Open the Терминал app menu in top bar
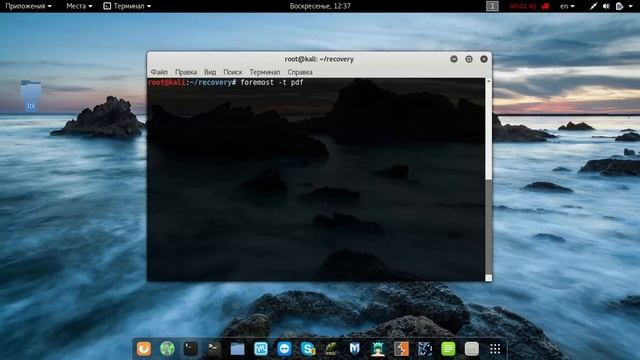 tap(127, 6)
